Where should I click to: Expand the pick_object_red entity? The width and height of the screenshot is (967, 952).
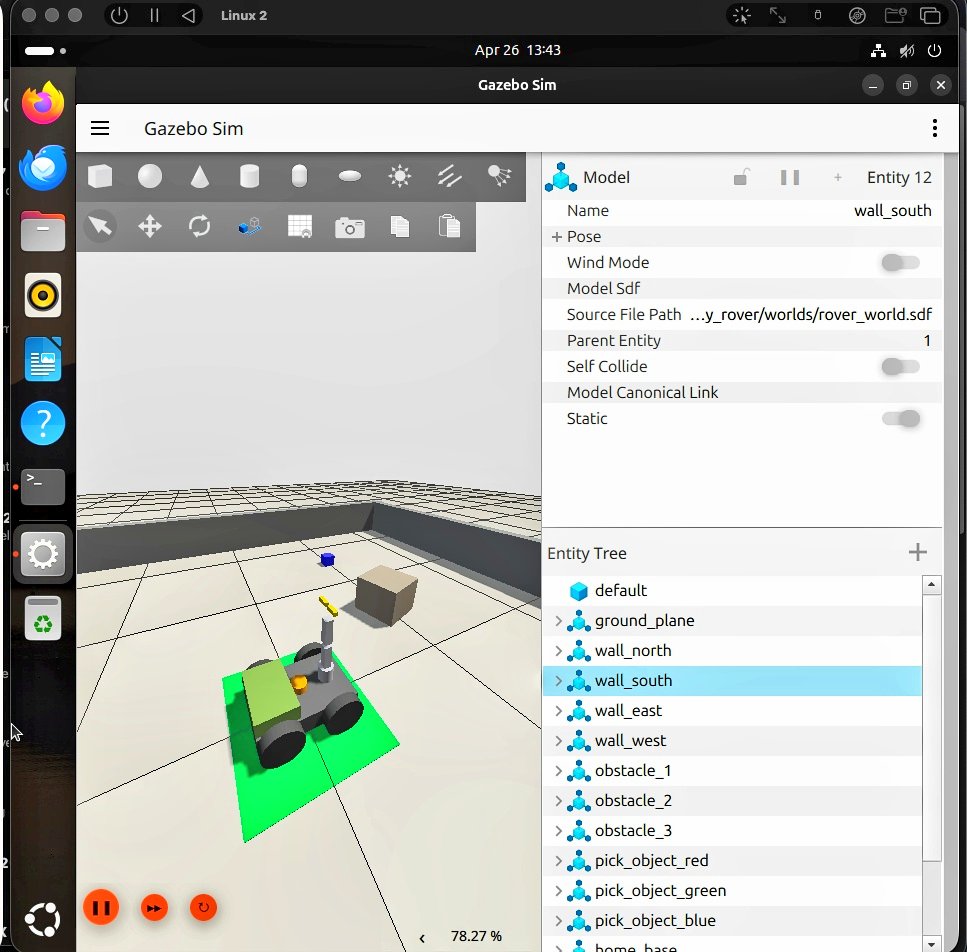tap(558, 861)
